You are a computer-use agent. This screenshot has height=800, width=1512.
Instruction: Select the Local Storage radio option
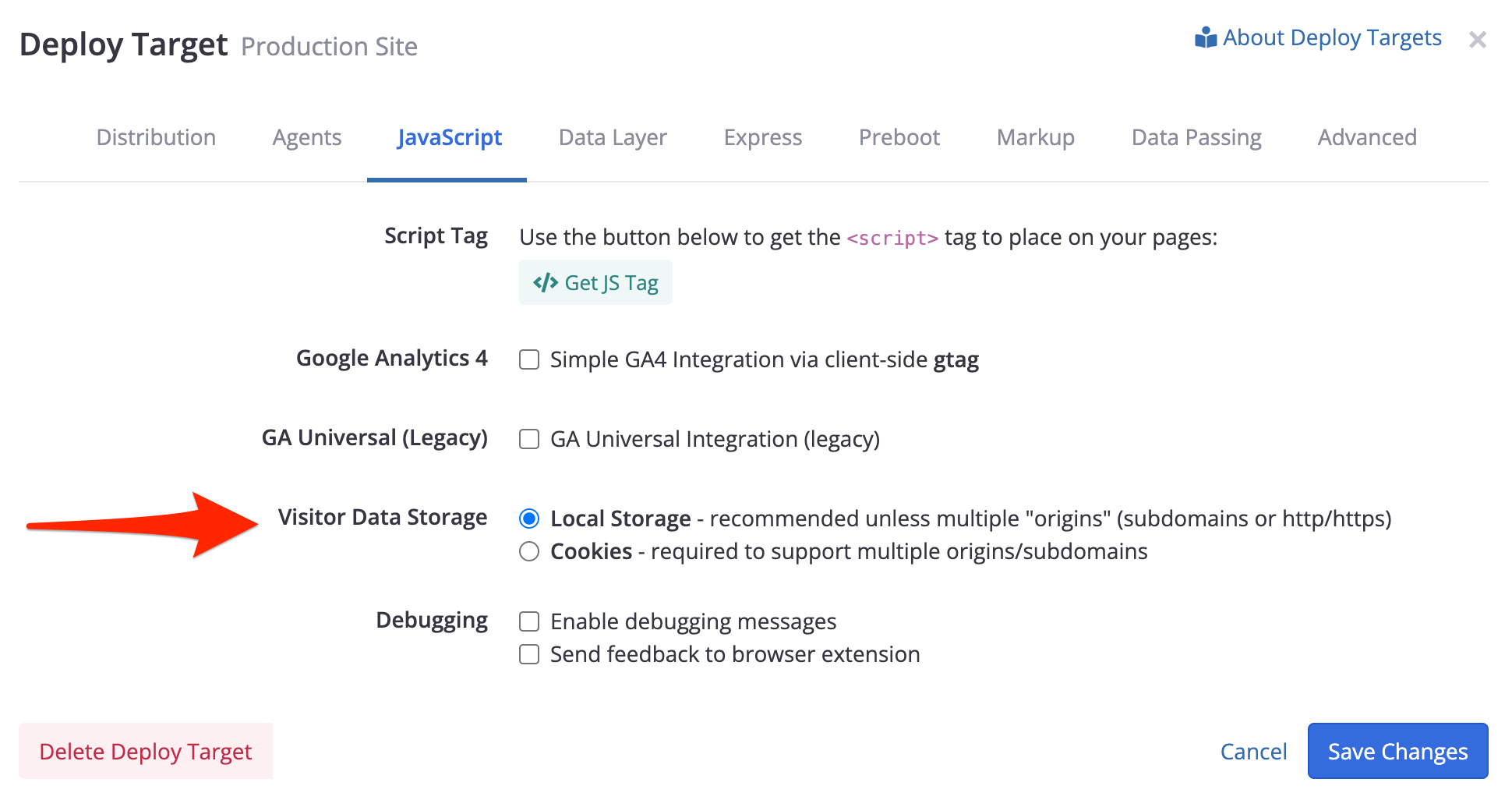click(x=530, y=519)
